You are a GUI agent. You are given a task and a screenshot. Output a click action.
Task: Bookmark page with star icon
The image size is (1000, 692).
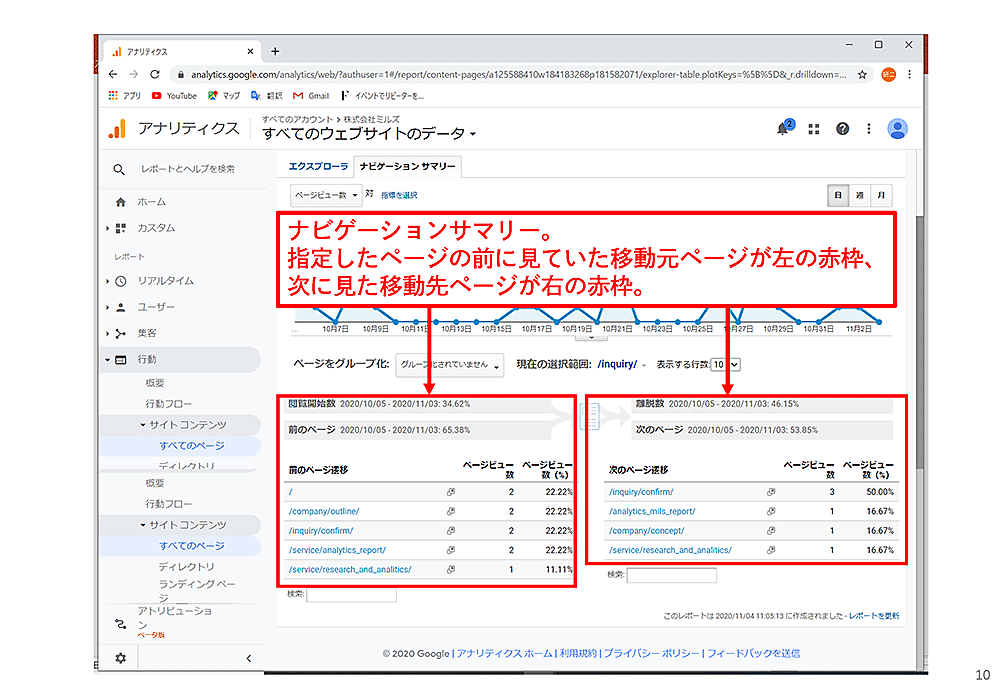pyautogui.click(x=862, y=74)
